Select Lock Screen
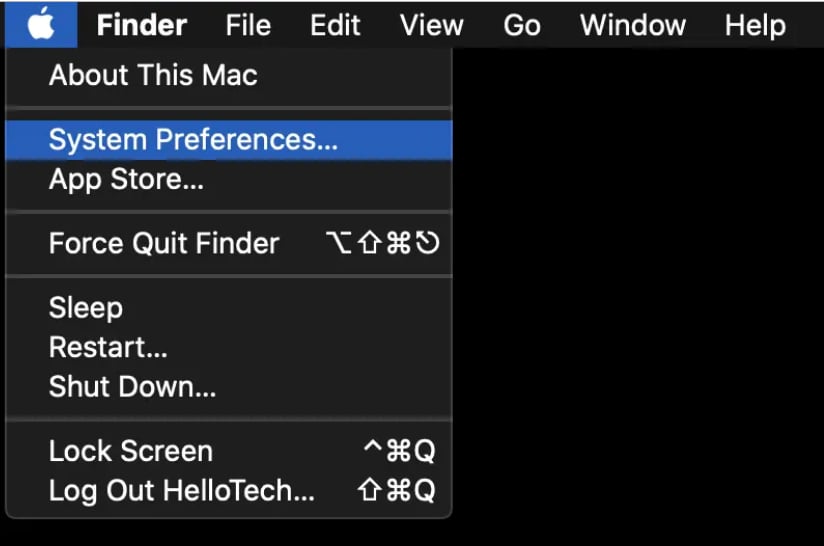The width and height of the screenshot is (824, 546). point(131,451)
